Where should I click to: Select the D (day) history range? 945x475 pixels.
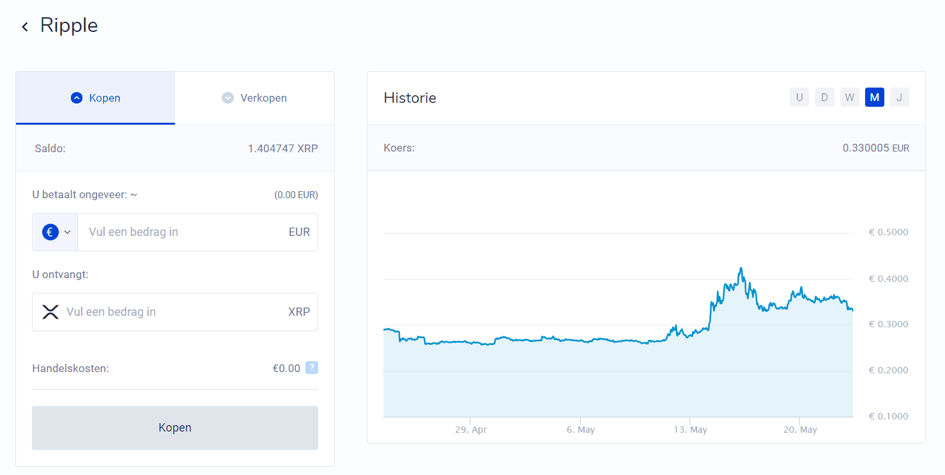[x=824, y=97]
